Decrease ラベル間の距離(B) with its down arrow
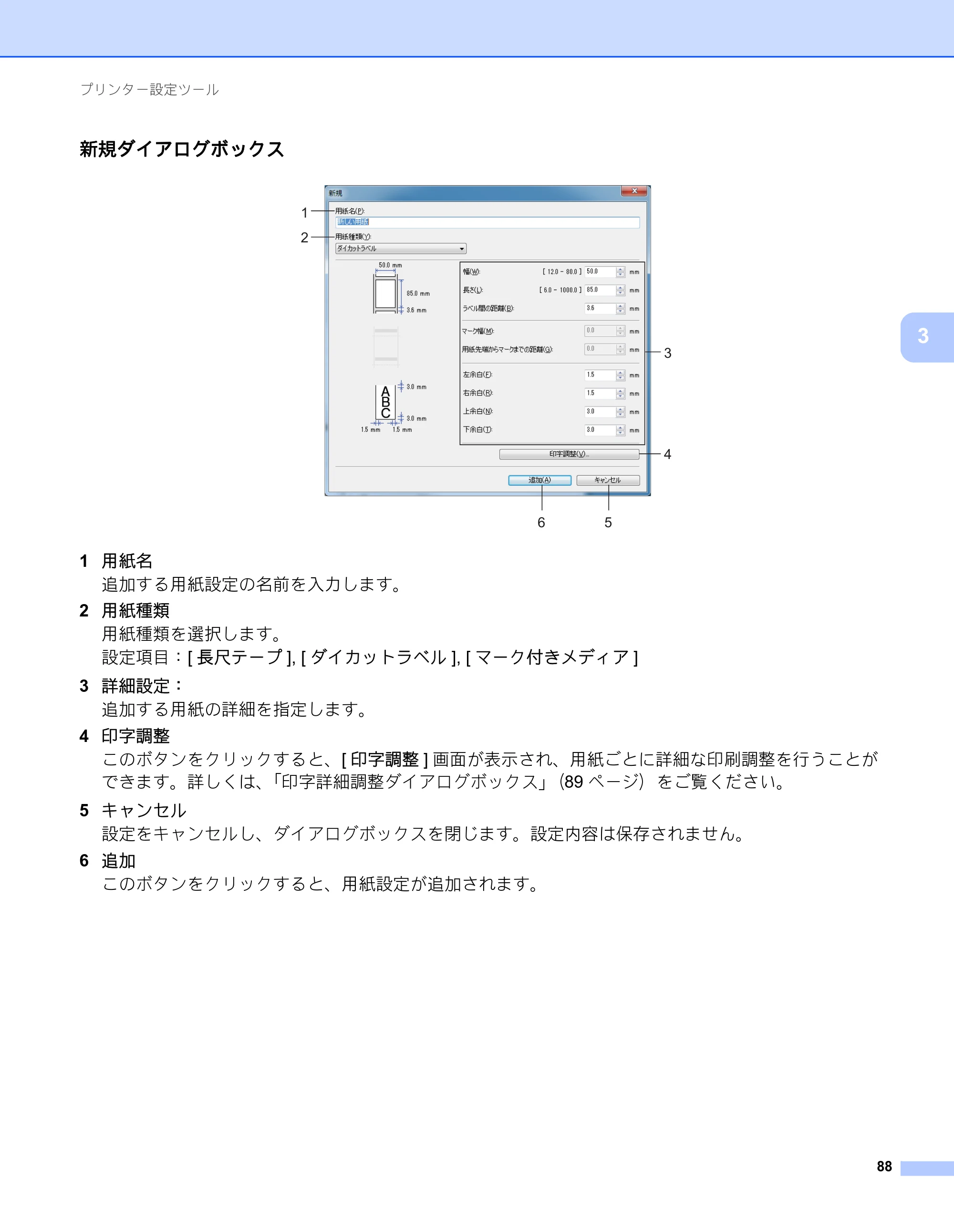The height and width of the screenshot is (1232, 954). pyautogui.click(x=620, y=312)
